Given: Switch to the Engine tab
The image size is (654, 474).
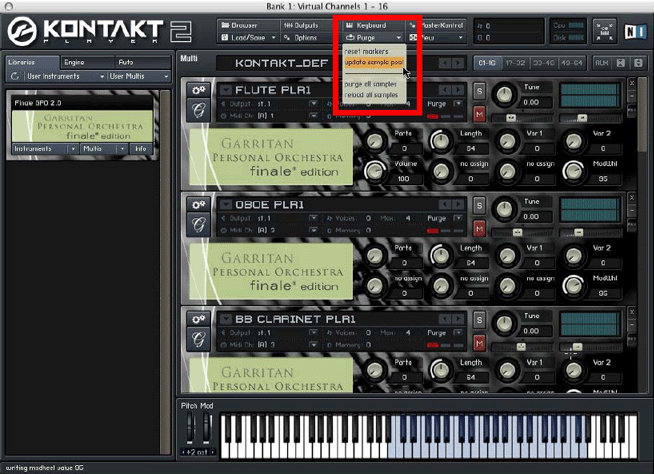Looking at the screenshot, I should pyautogui.click(x=74, y=62).
